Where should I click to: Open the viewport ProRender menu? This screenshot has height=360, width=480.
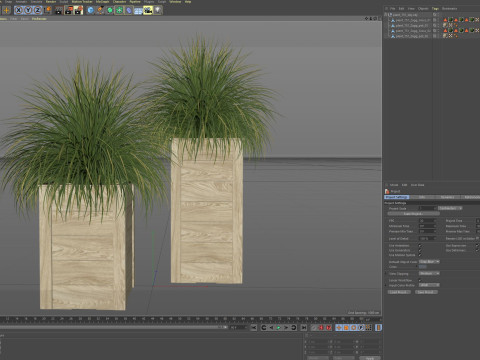tap(39, 19)
